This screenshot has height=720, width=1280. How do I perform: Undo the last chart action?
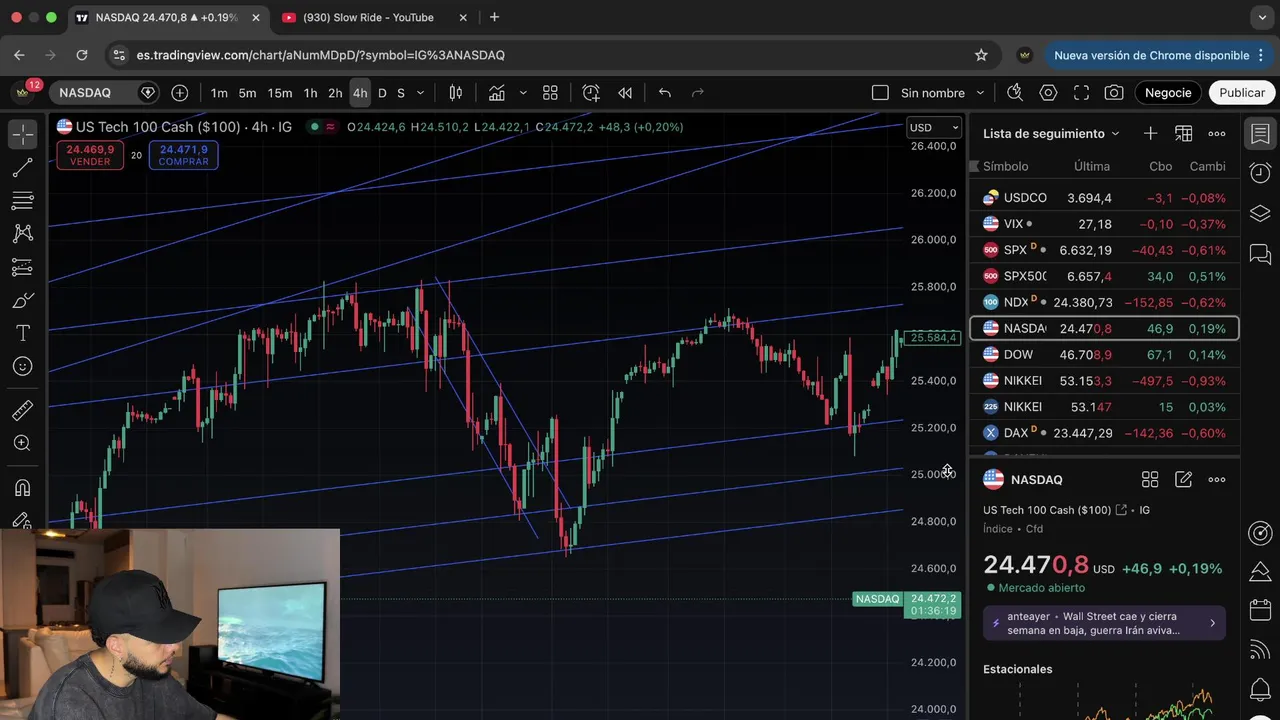[x=665, y=93]
